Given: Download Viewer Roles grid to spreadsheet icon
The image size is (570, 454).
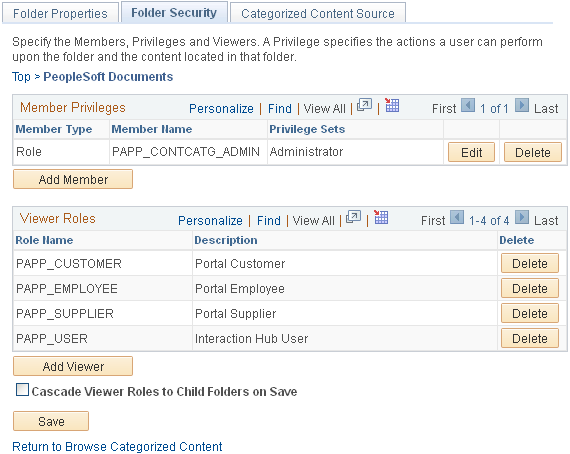Looking at the screenshot, I should pyautogui.click(x=381, y=217).
